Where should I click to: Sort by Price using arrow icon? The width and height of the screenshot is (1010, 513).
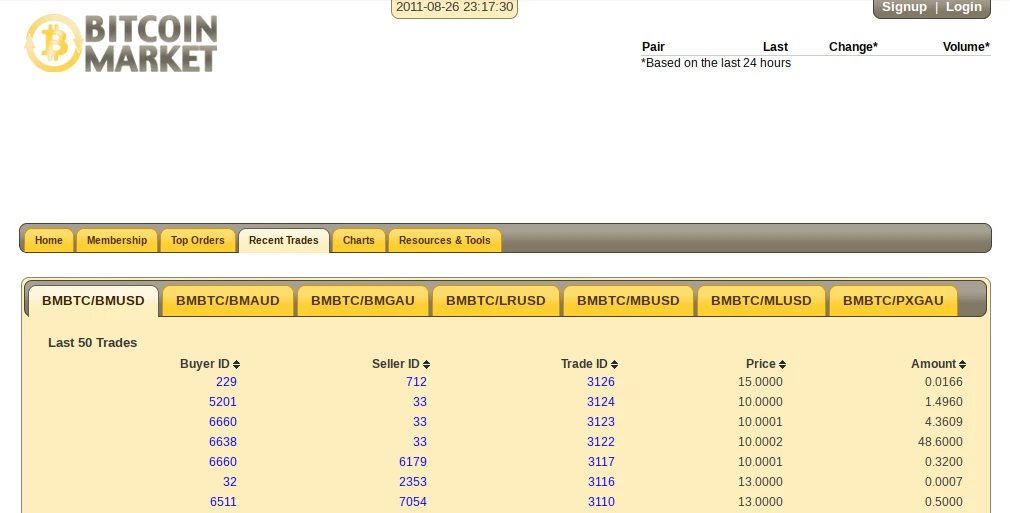point(783,365)
